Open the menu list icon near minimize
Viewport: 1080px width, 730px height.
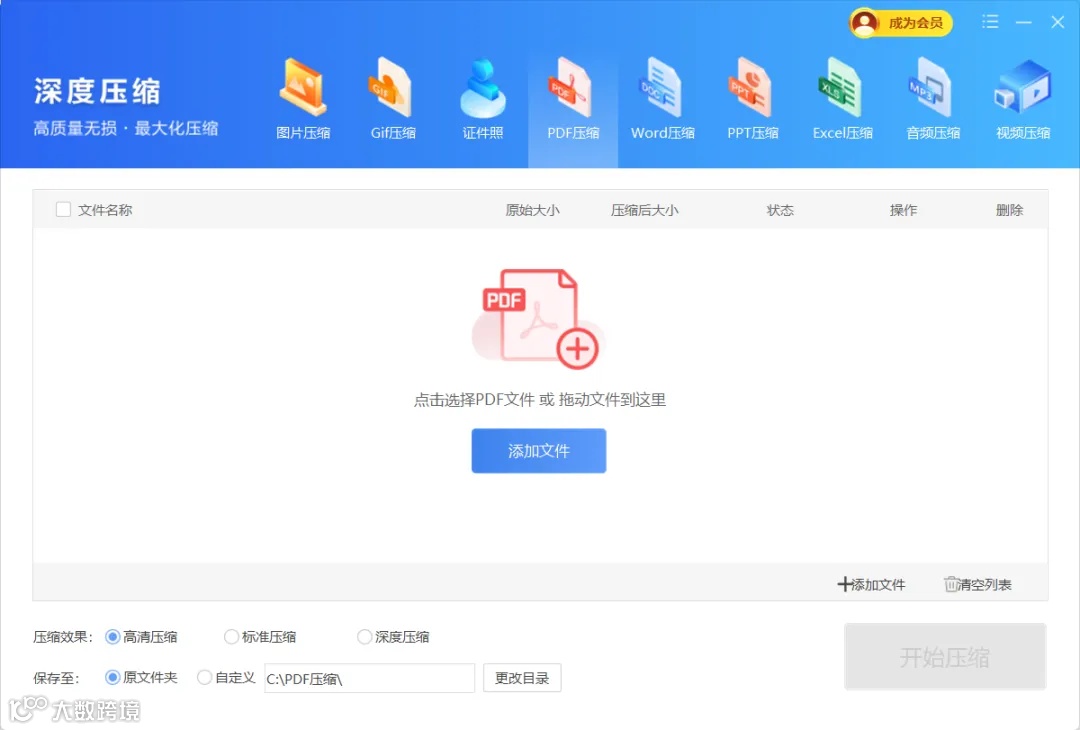tap(990, 21)
